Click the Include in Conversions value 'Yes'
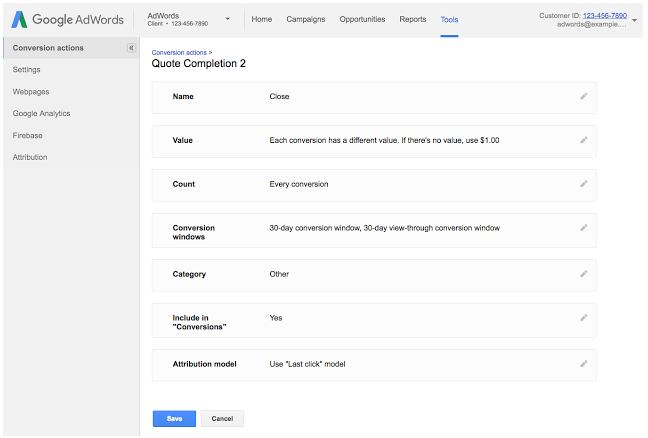The height and width of the screenshot is (438, 648). 276,318
